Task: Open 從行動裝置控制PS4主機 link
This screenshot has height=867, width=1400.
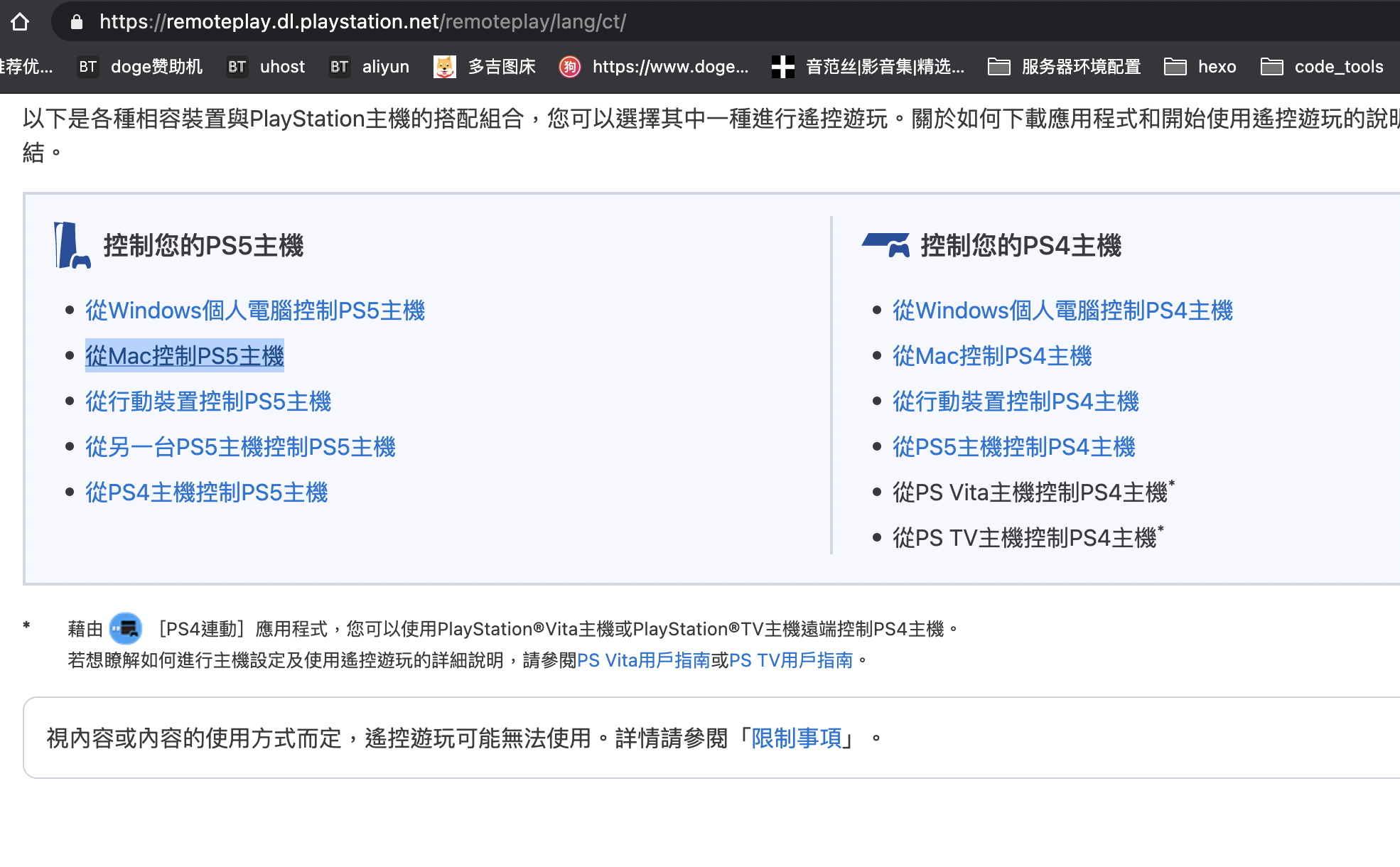Action: [x=1016, y=402]
